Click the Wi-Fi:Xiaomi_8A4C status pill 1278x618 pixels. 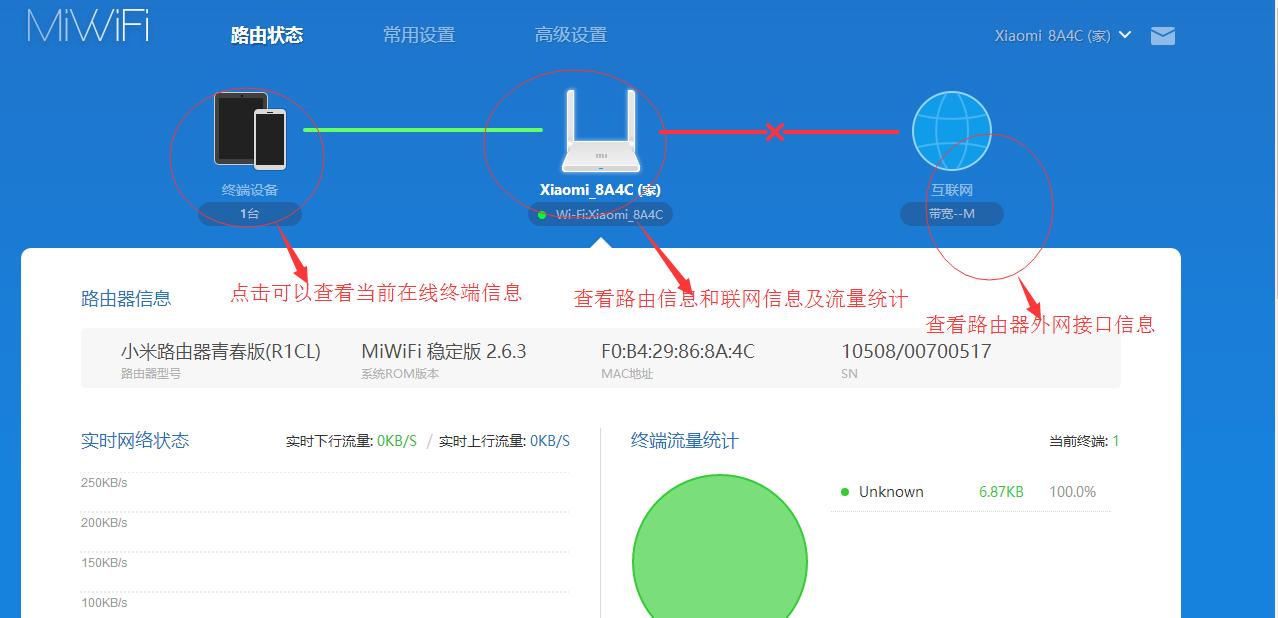600,214
